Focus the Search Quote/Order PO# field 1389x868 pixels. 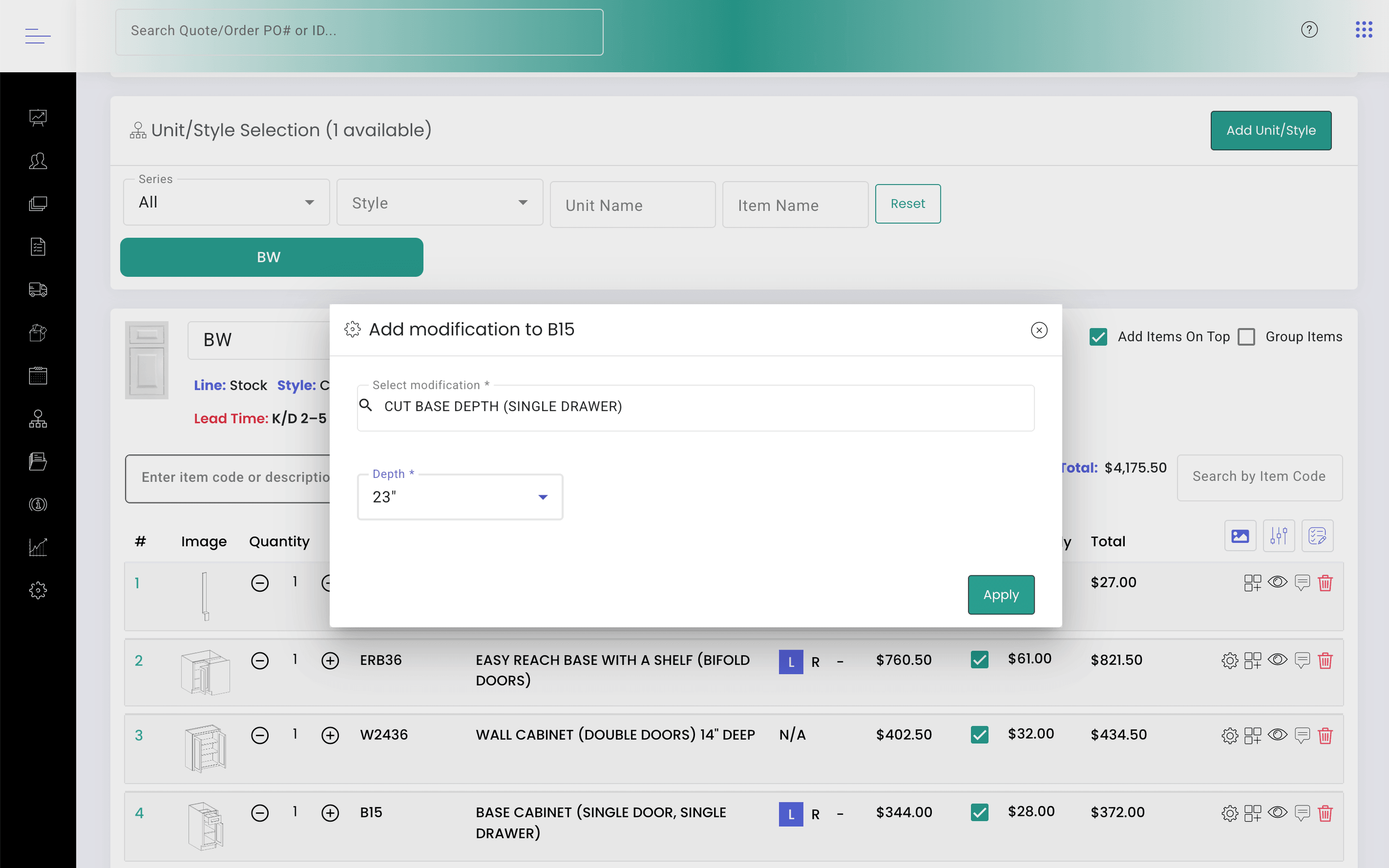(x=359, y=32)
